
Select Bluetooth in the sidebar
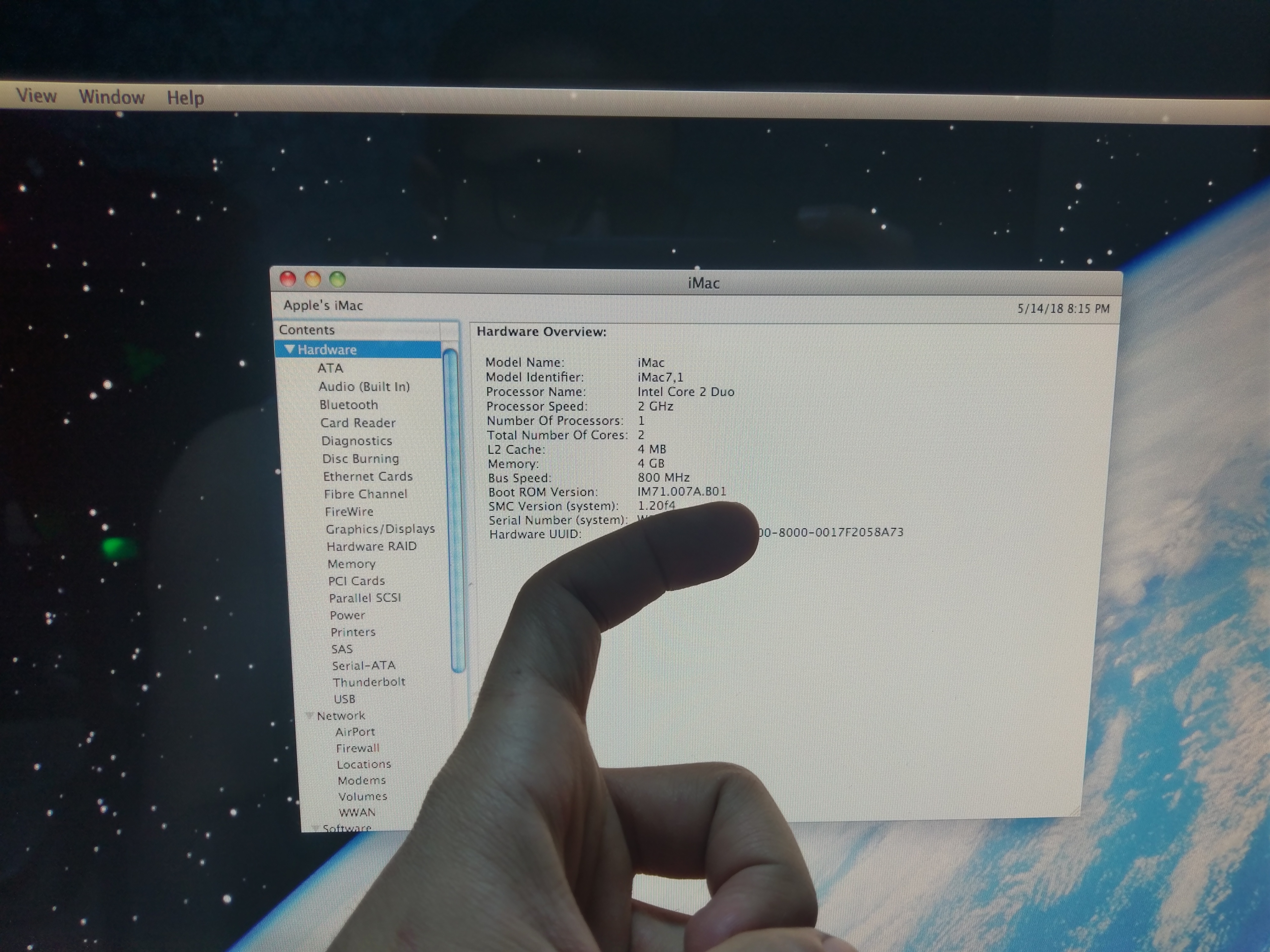pos(349,405)
